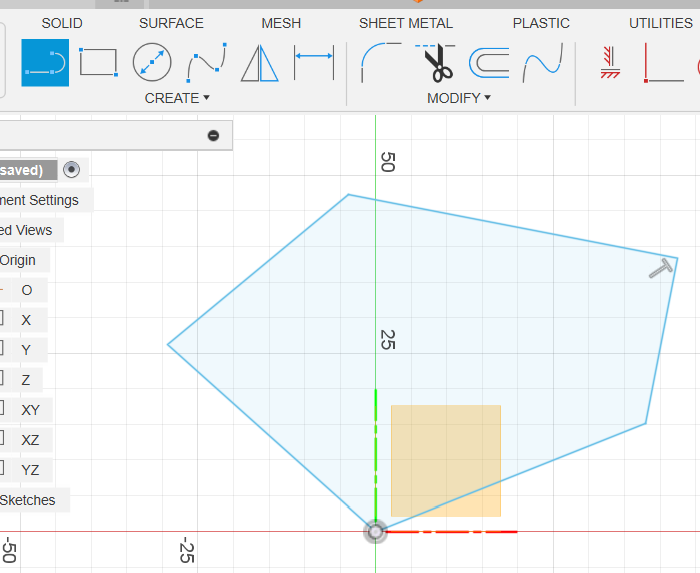Switch to the MESH tab
The width and height of the screenshot is (700, 573).
[281, 23]
